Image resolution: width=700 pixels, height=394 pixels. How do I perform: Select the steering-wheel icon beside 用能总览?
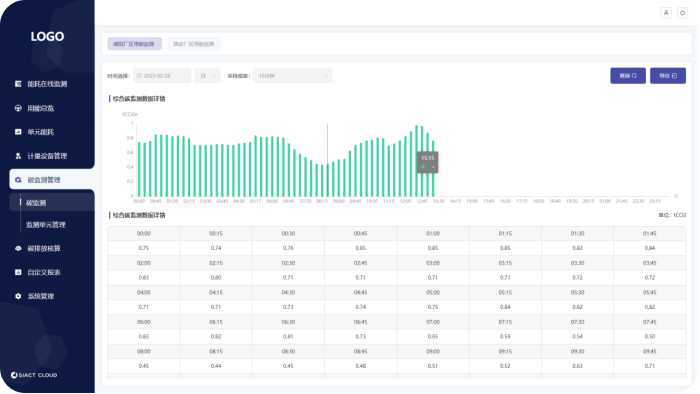pos(18,108)
